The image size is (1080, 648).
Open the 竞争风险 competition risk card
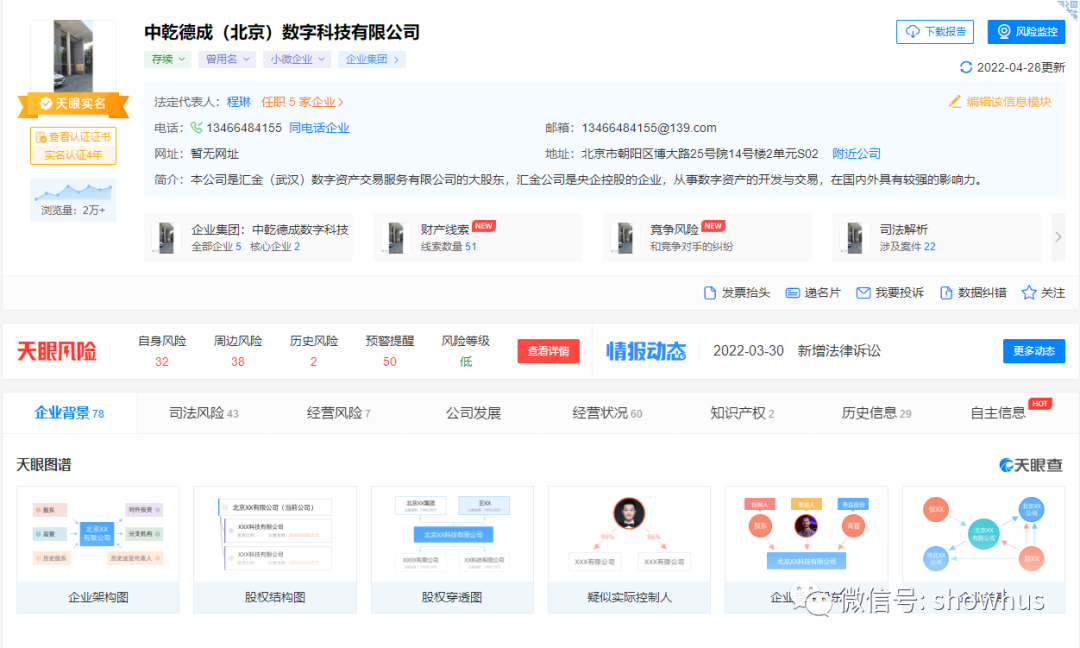[x=707, y=237]
